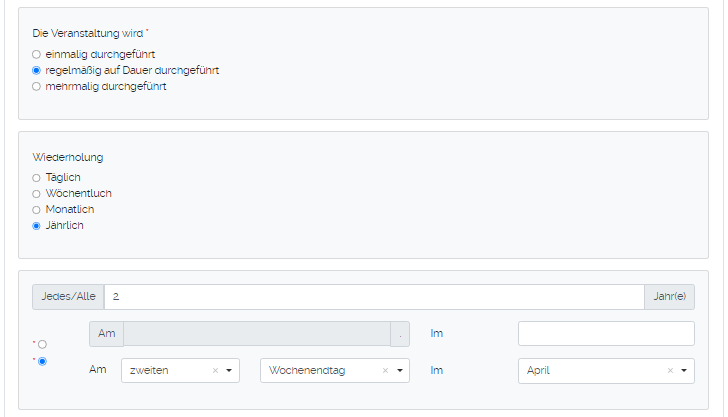Click the empty 'Im' month field in the upper row
Screen dimensions: 728x417
606,334
